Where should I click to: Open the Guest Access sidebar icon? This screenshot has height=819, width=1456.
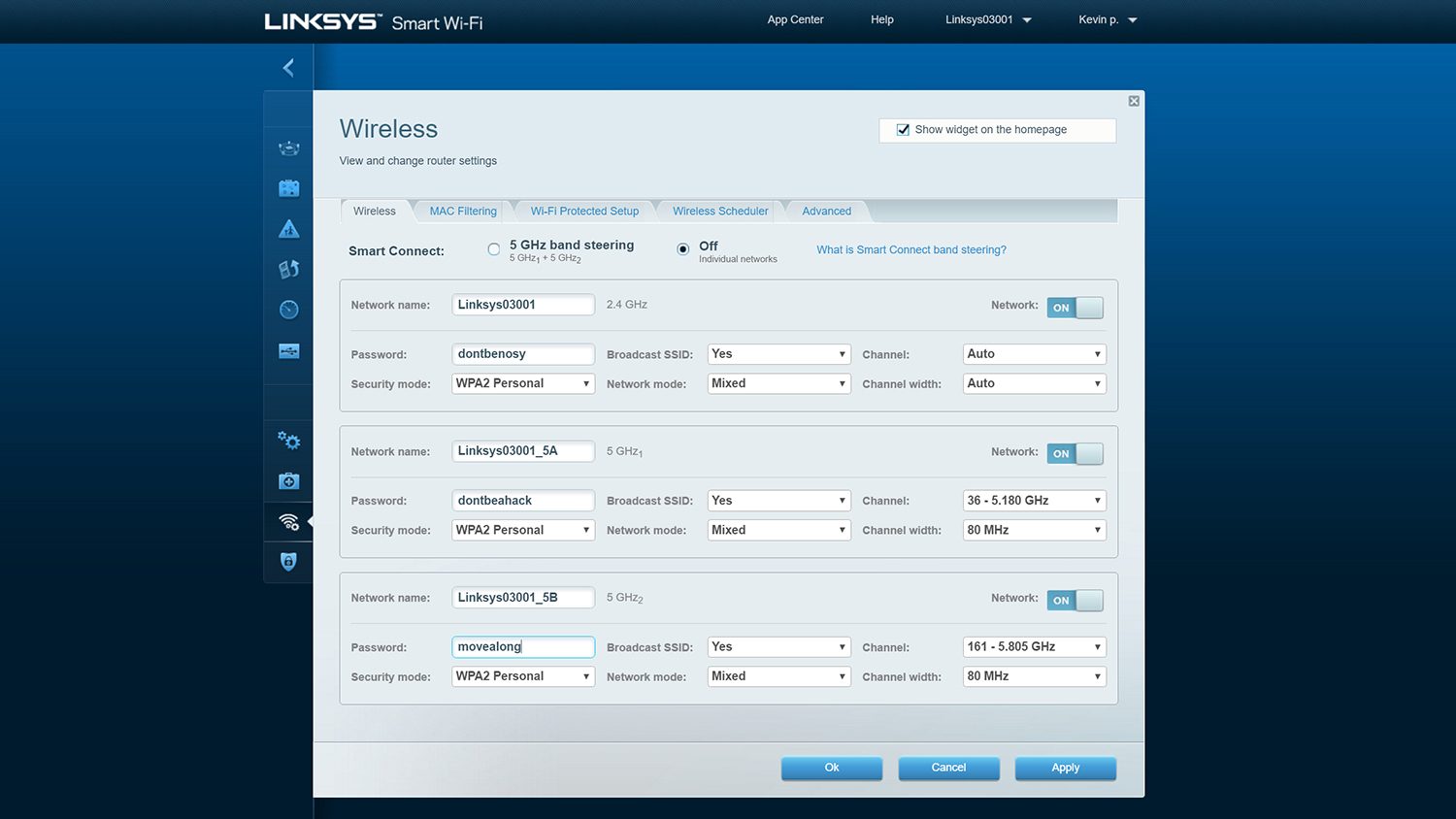[x=288, y=188]
